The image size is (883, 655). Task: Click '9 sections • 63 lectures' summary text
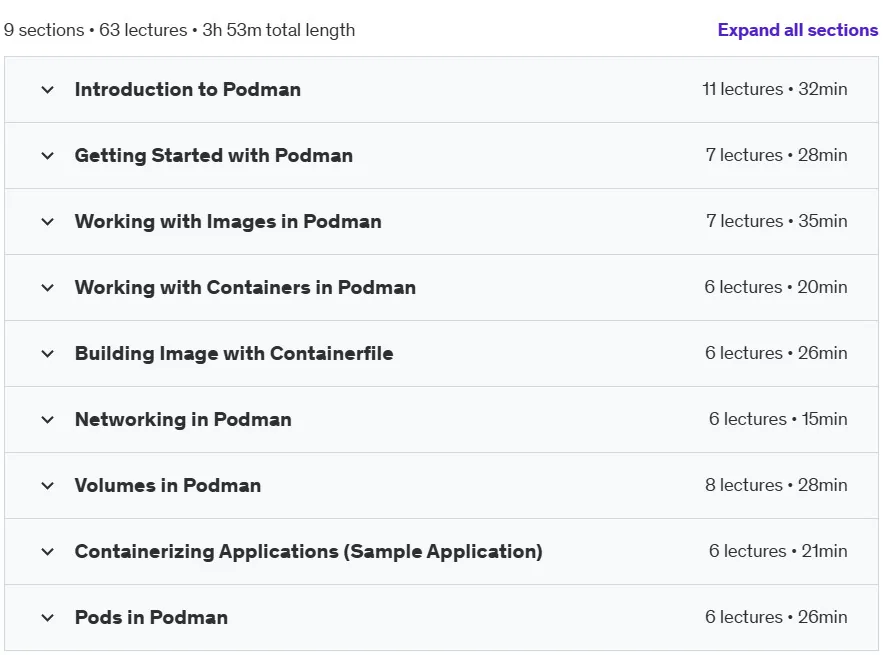click(95, 30)
